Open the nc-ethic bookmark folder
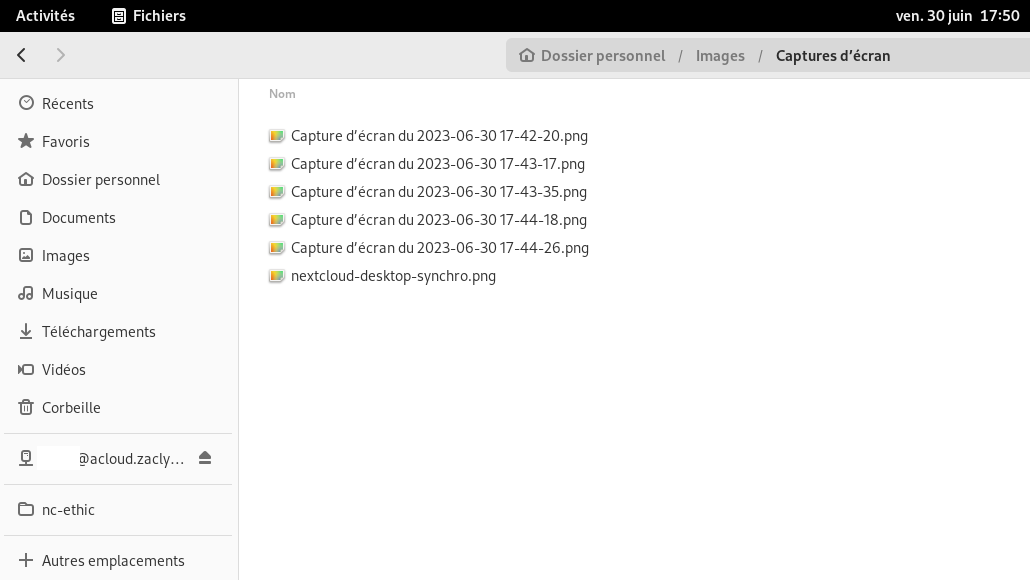 point(68,510)
